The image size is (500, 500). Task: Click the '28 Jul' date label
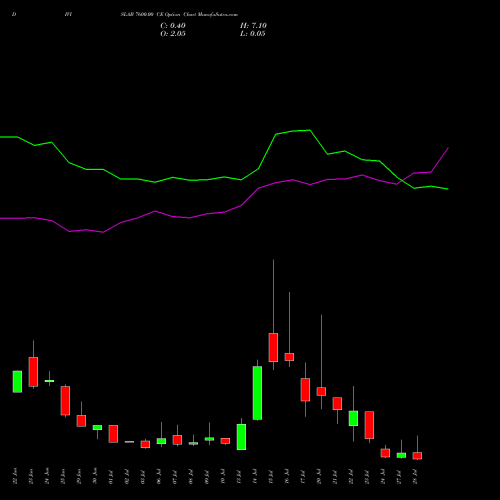pyautogui.click(x=415, y=477)
